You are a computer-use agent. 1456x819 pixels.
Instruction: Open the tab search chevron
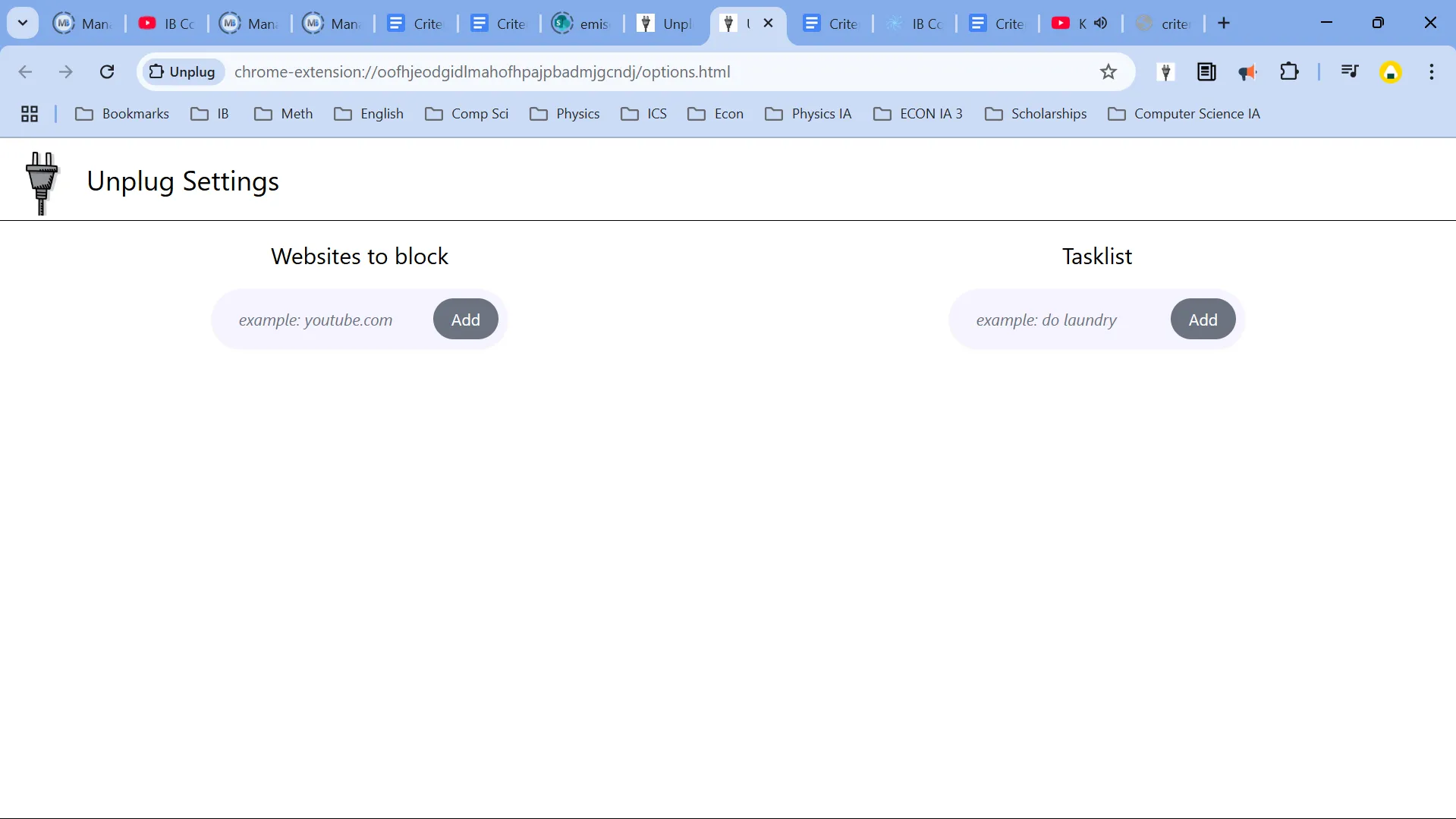(22, 22)
